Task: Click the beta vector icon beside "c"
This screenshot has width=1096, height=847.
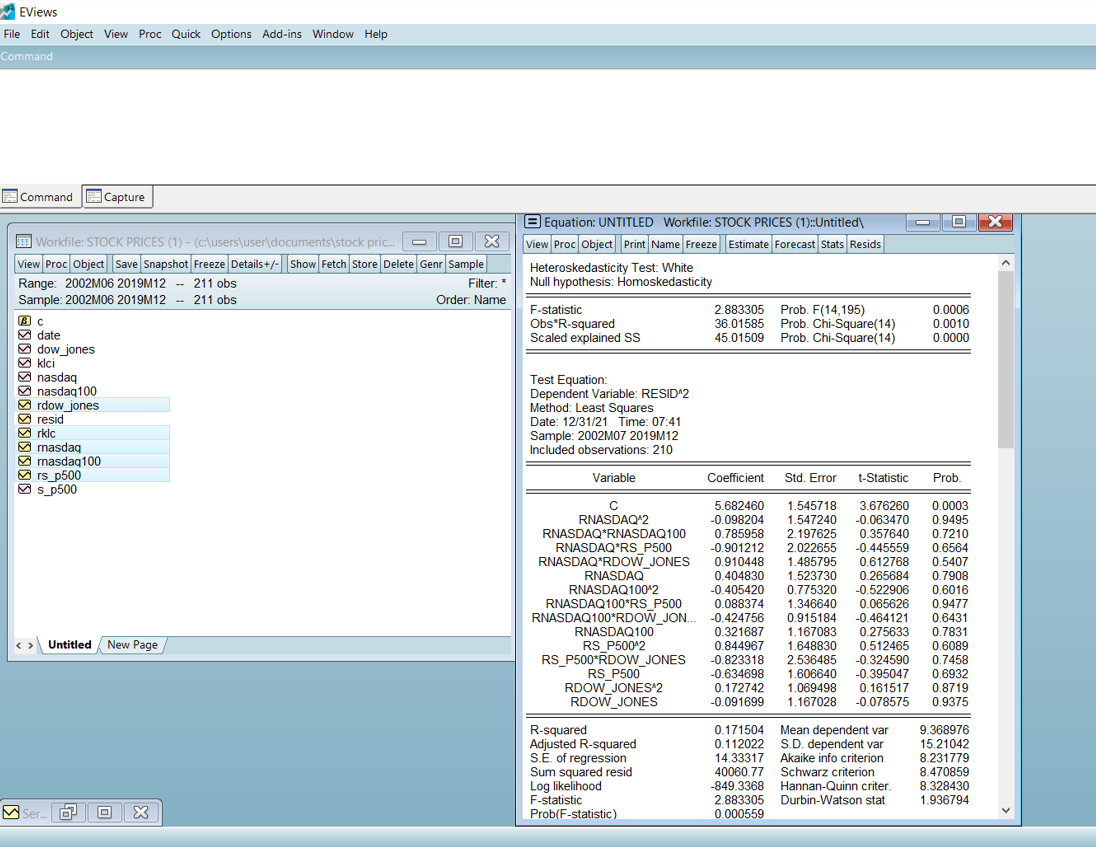Action: pyautogui.click(x=22, y=321)
